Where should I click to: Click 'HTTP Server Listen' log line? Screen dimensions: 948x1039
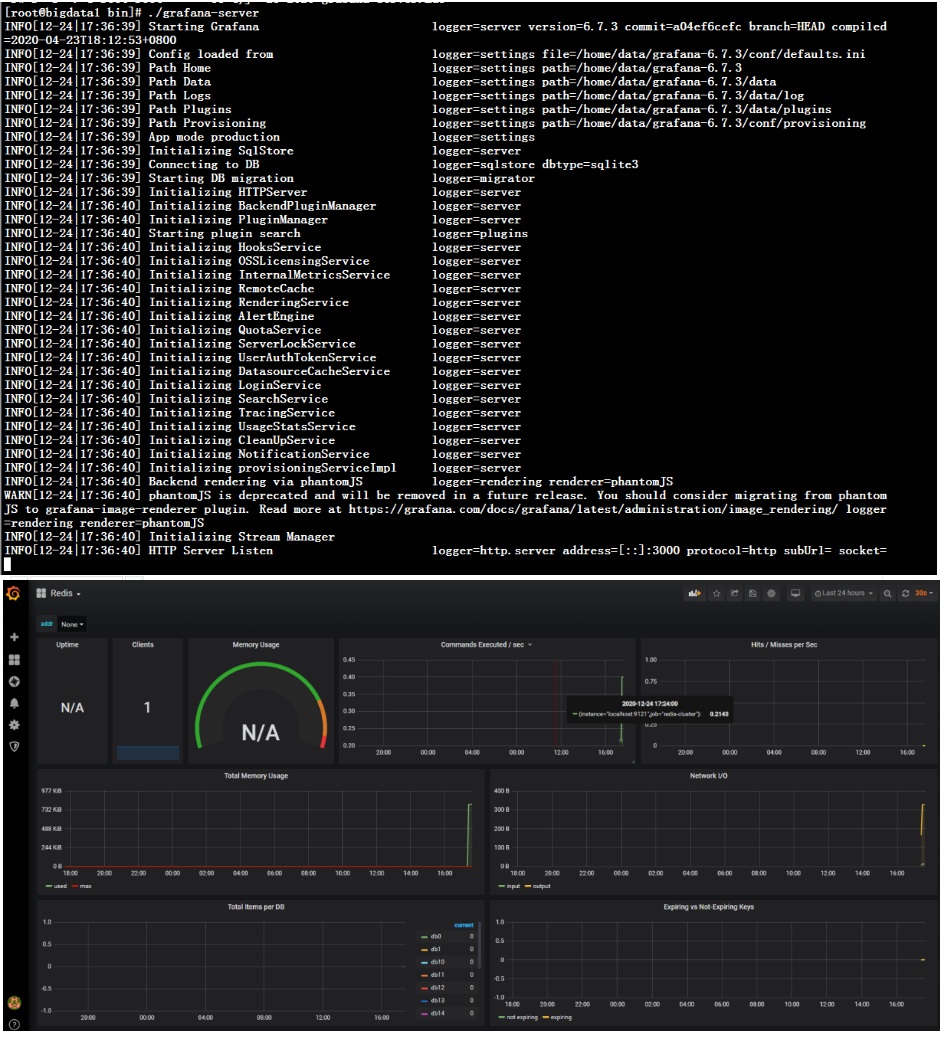click(x=211, y=550)
